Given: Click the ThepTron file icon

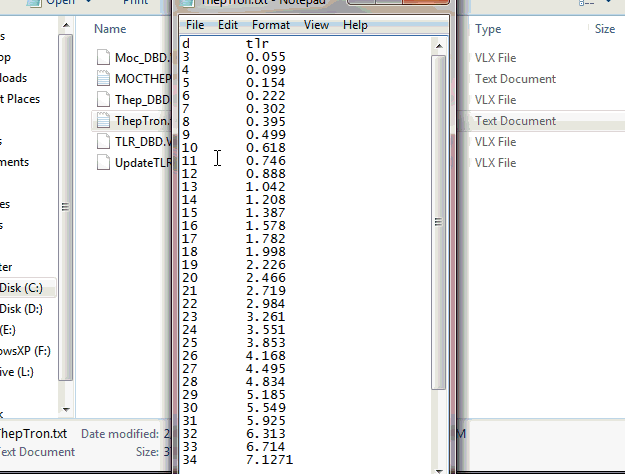Looking at the screenshot, I should tap(105, 121).
